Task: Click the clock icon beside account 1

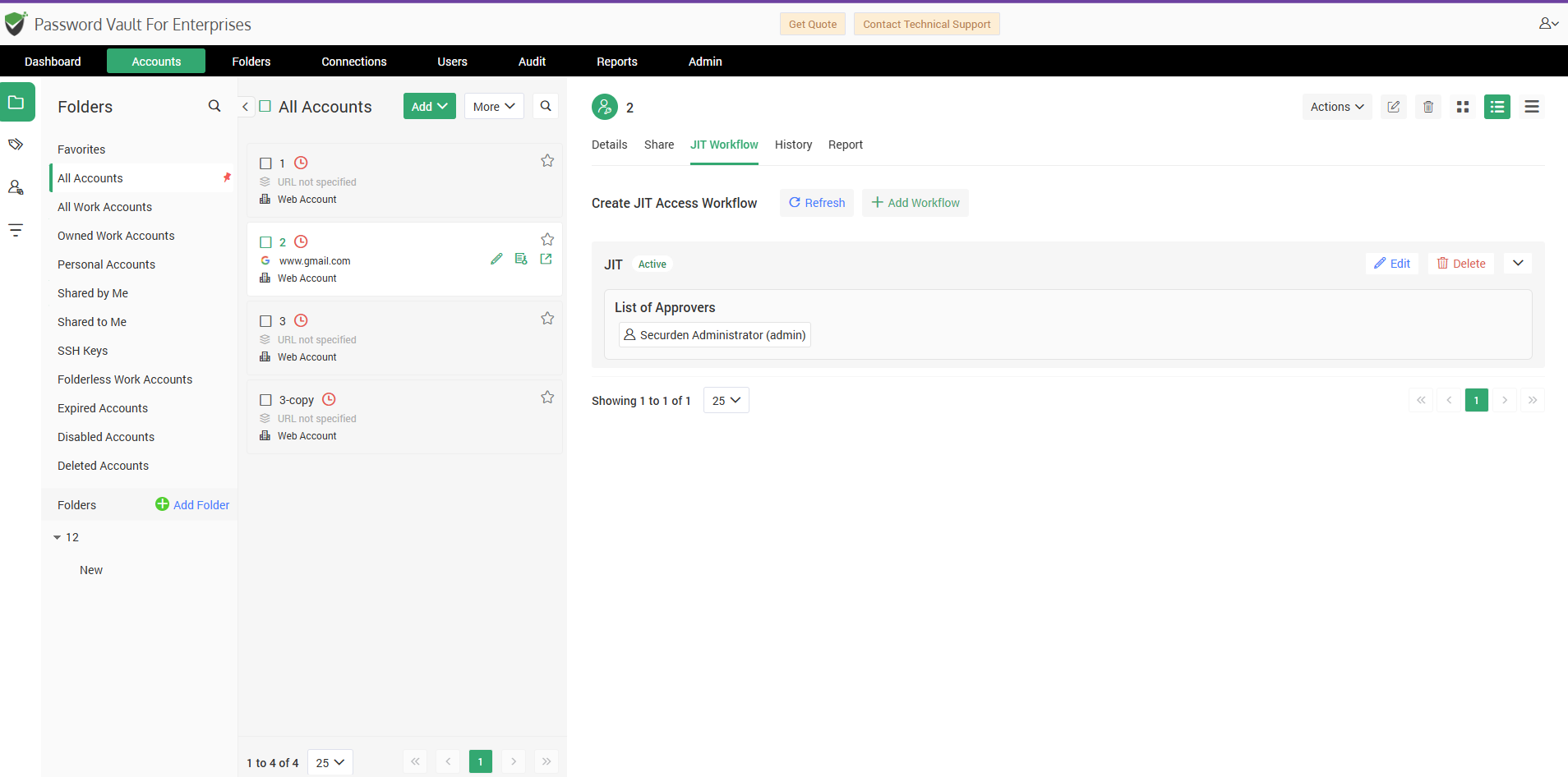Action: click(x=301, y=163)
